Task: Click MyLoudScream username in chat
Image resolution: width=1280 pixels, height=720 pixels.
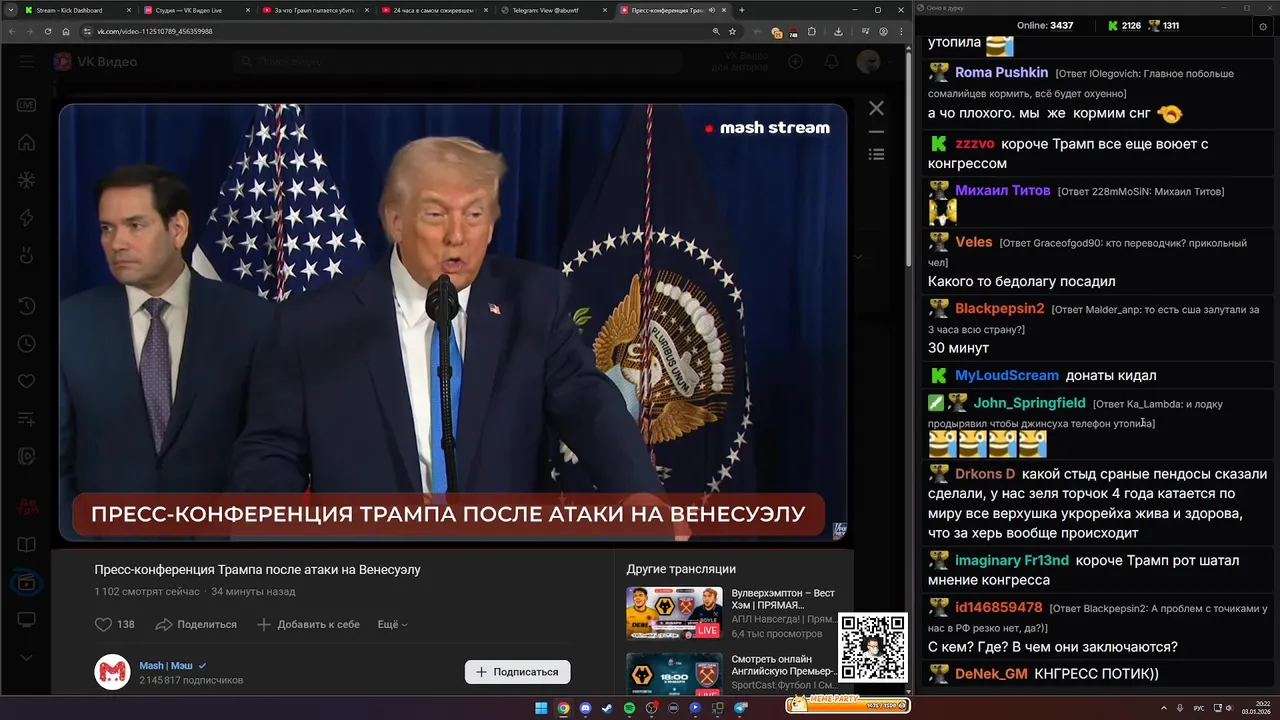Action: point(1007,375)
